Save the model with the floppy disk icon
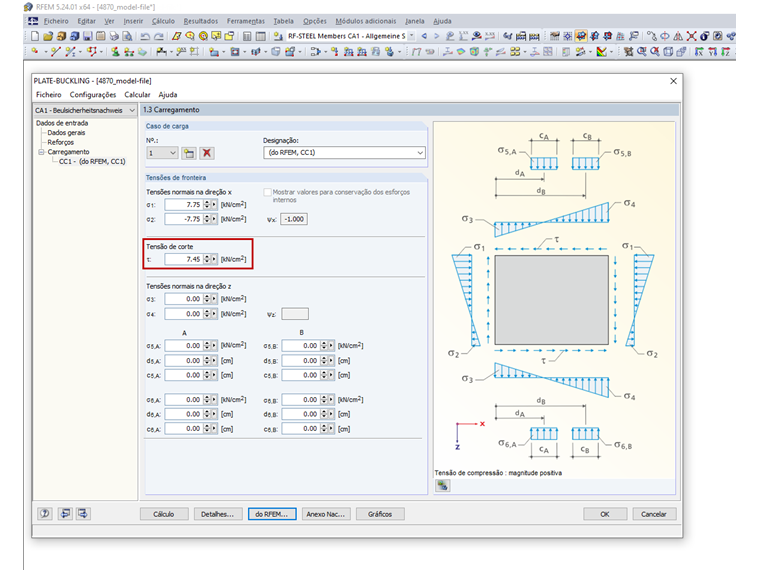The height and width of the screenshot is (570, 760). (x=87, y=36)
